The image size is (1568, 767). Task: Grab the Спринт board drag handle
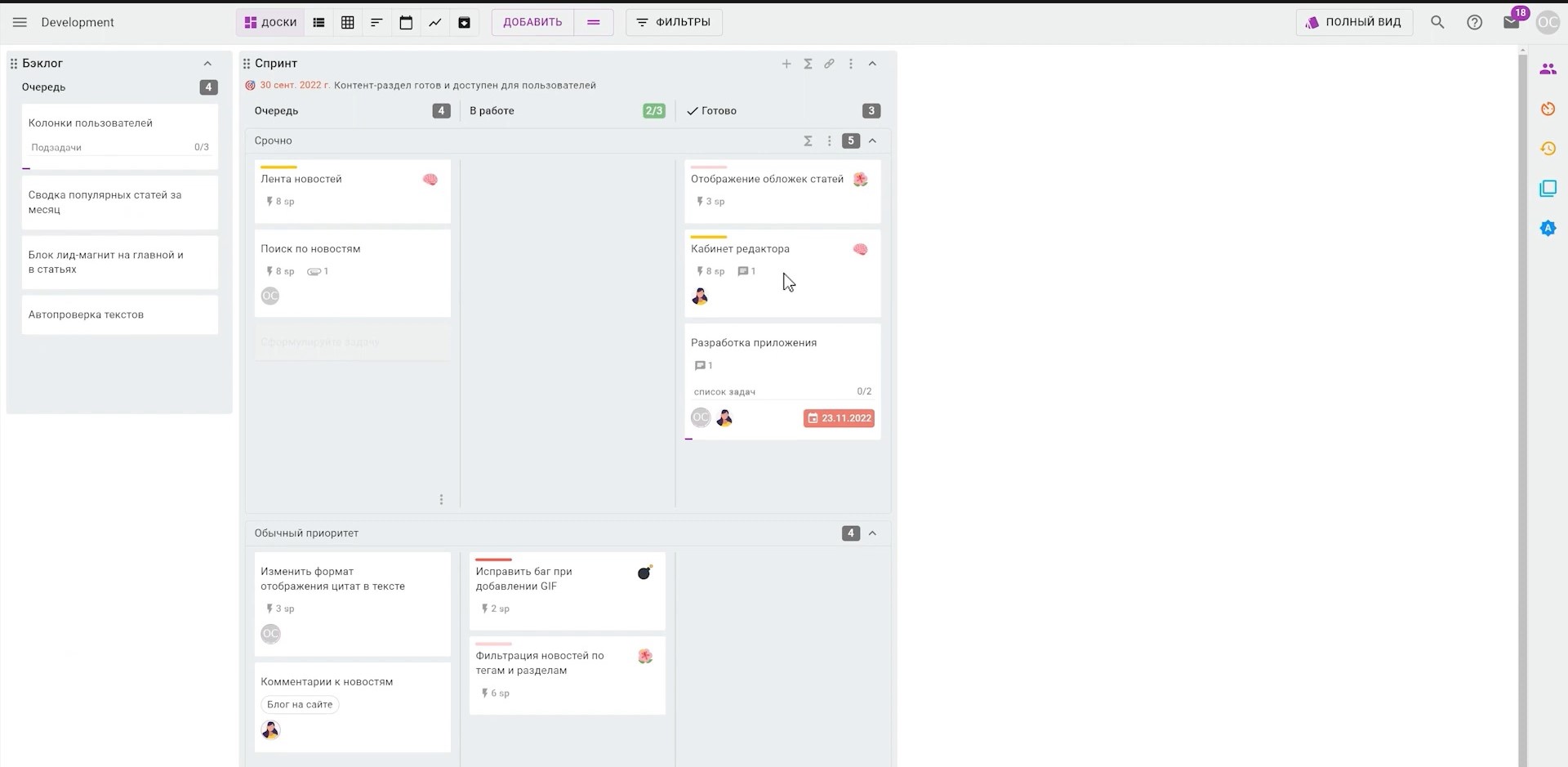pyautogui.click(x=246, y=64)
